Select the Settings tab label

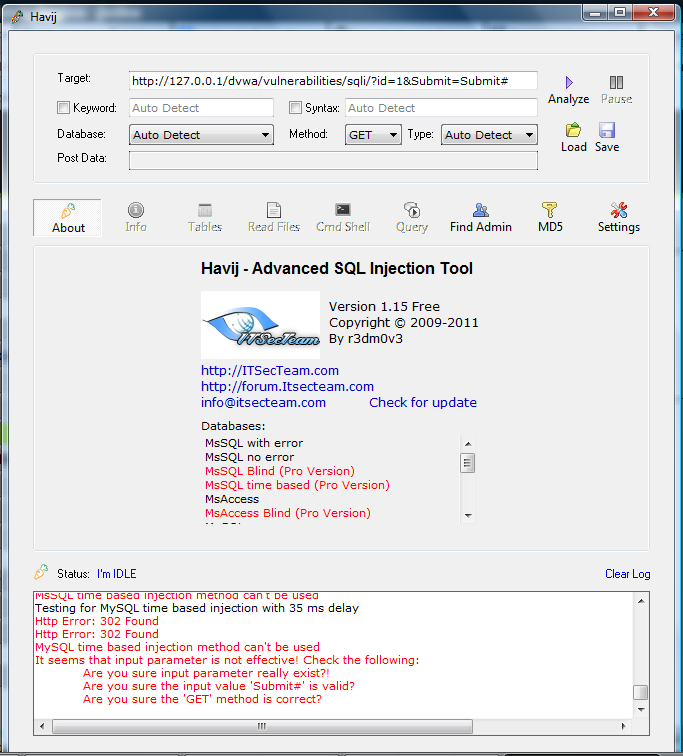(619, 227)
